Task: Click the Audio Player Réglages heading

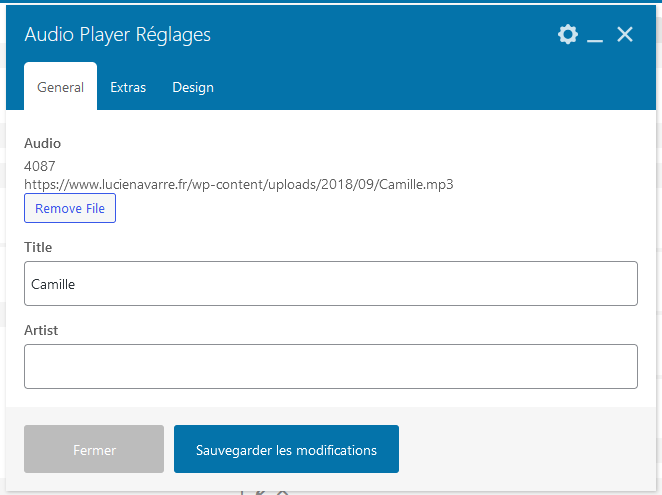Action: pyautogui.click(x=117, y=34)
